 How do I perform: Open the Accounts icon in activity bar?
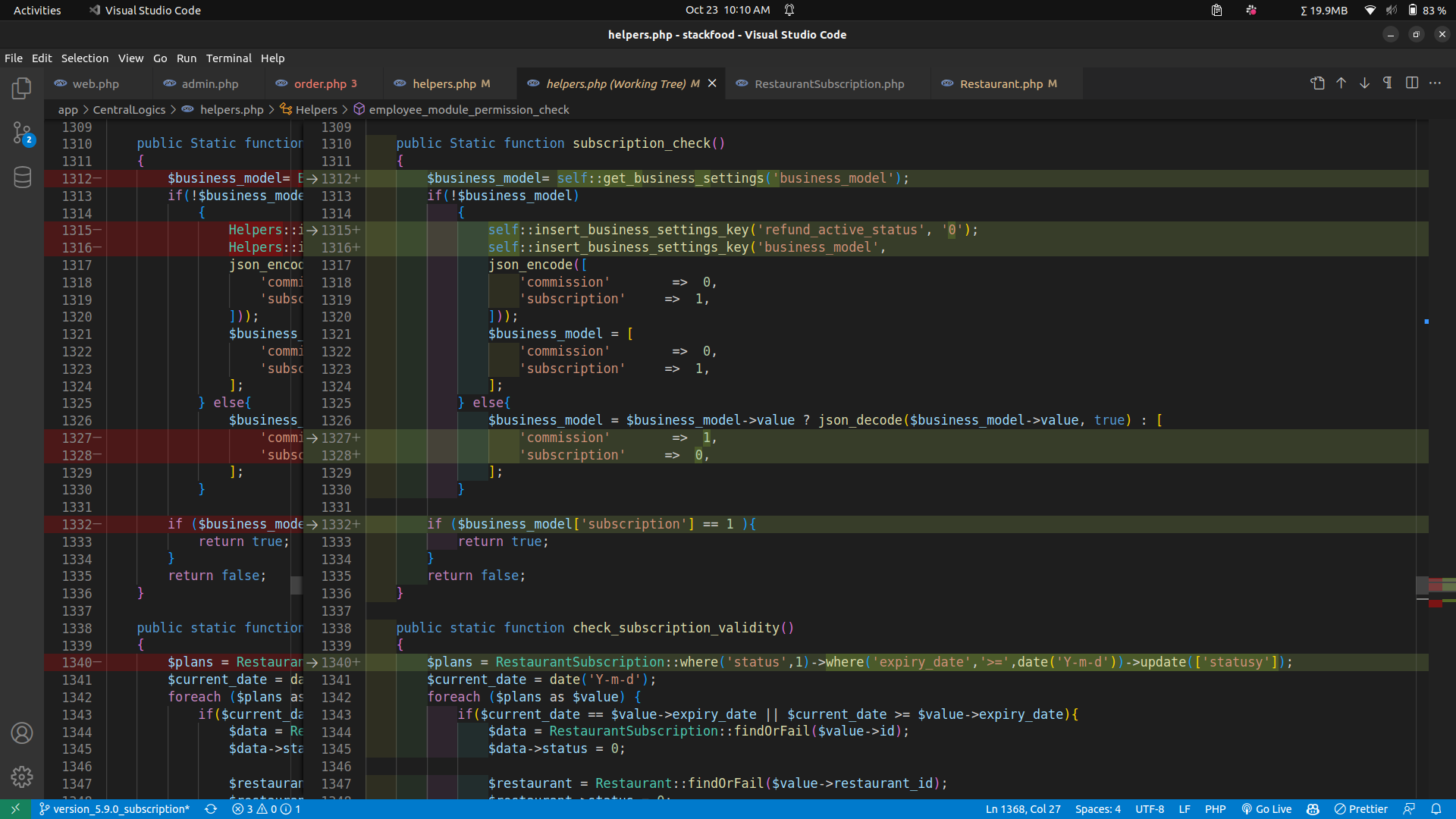coord(22,733)
